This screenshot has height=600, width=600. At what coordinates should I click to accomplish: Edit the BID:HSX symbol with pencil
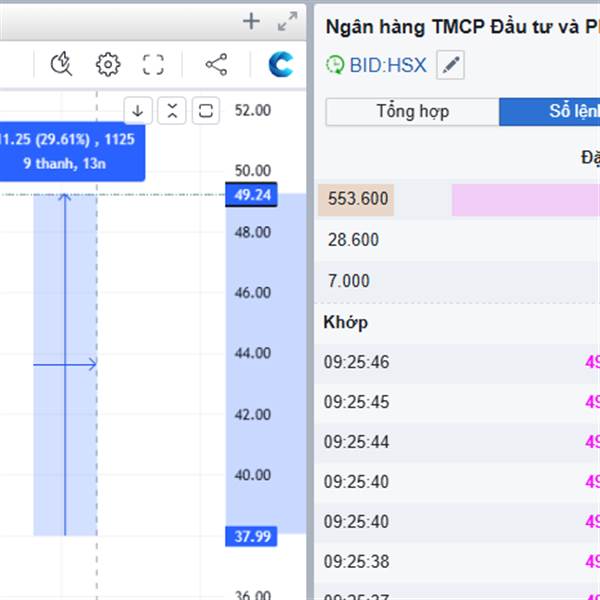click(450, 65)
